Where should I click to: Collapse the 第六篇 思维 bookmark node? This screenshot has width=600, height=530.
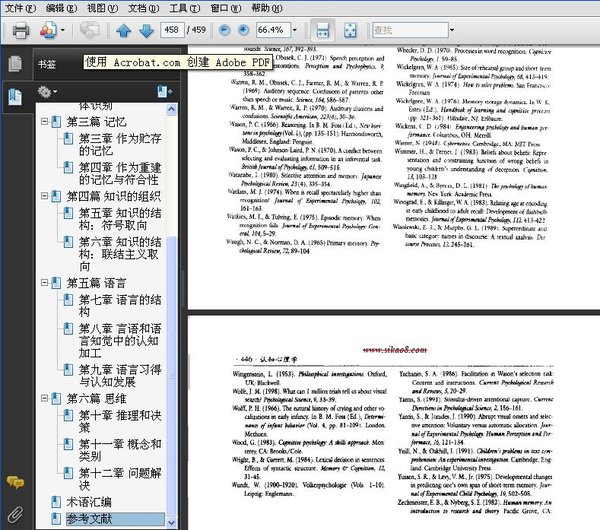pos(44,398)
